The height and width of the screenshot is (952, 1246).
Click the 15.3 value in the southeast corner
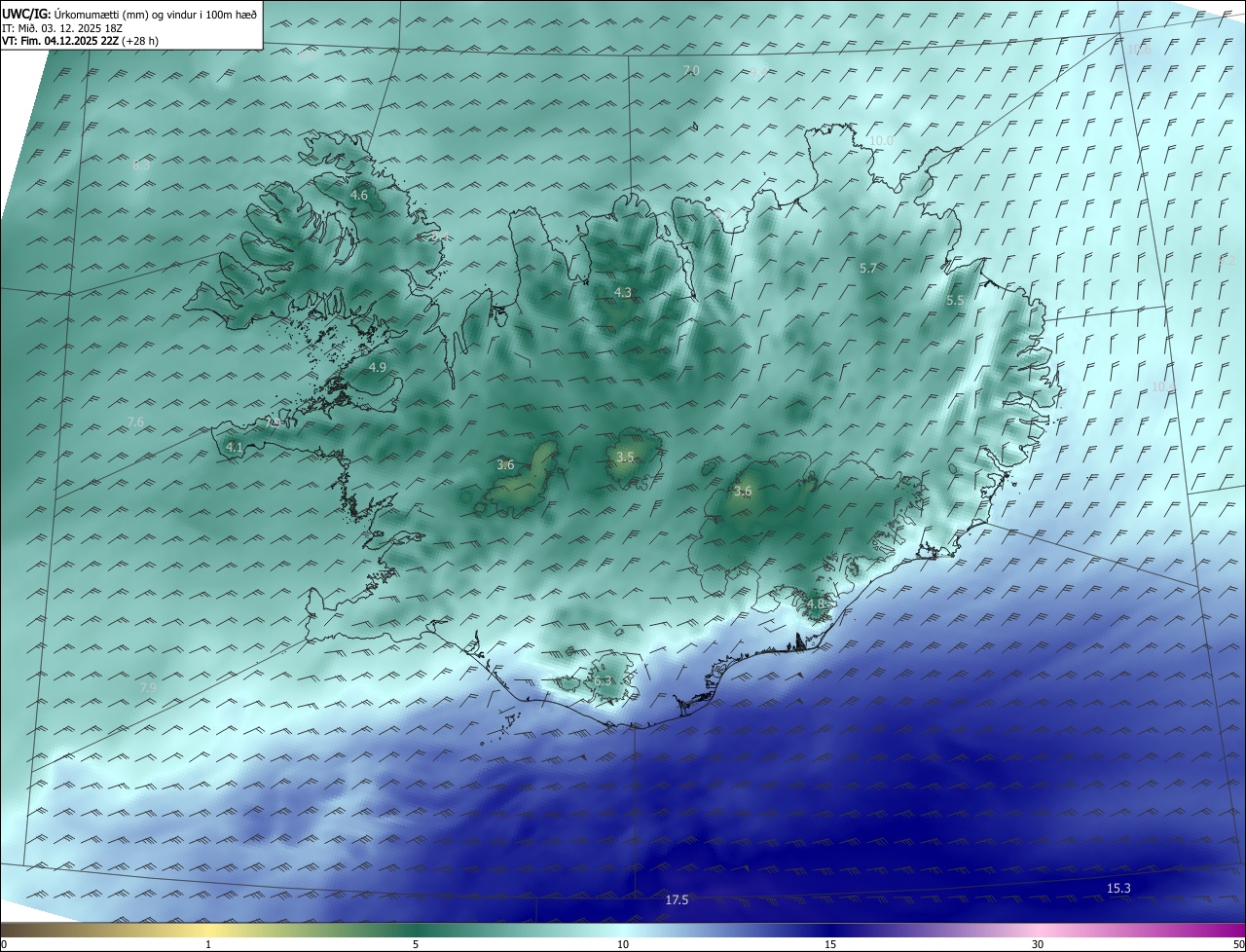[1119, 888]
